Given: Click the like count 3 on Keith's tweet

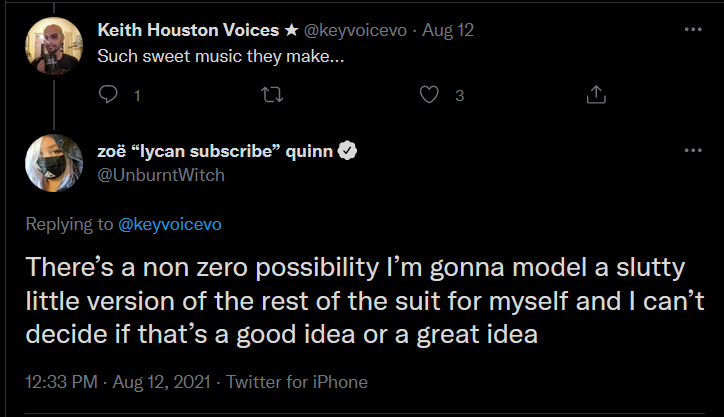Looking at the screenshot, I should tap(459, 96).
